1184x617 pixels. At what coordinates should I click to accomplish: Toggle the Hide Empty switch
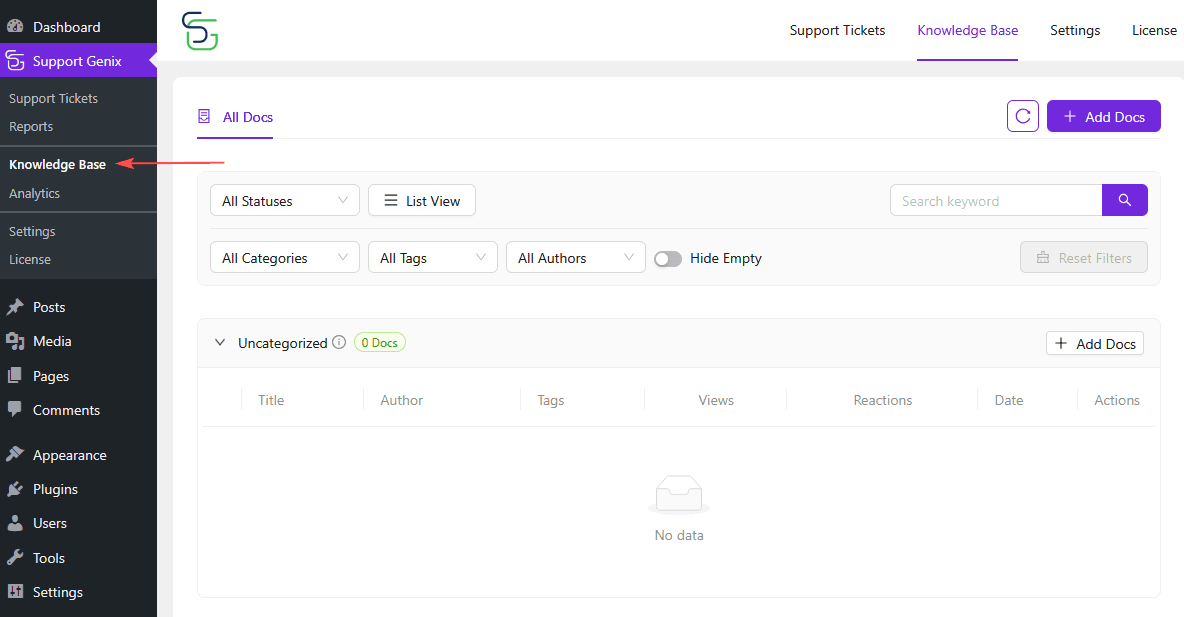pos(668,258)
